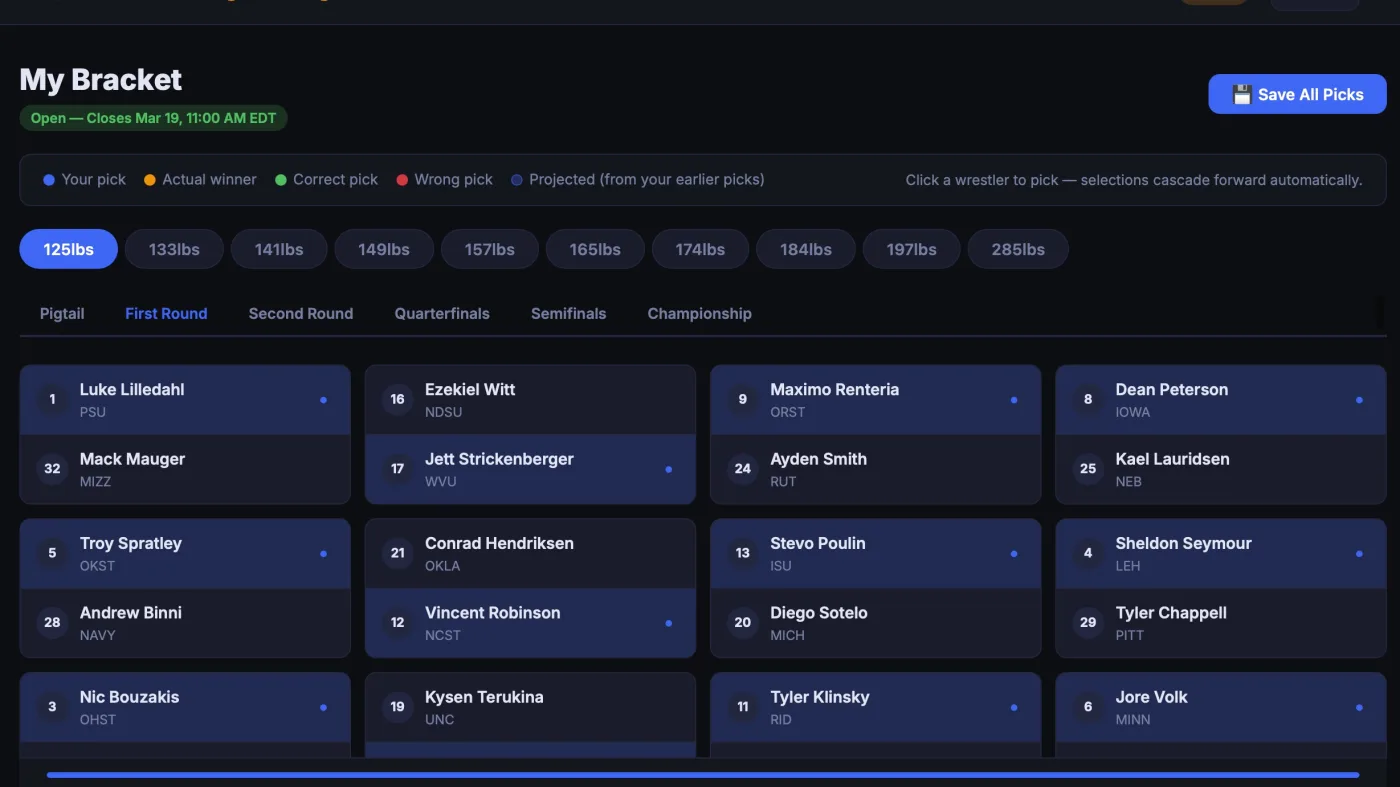Click the pick indicator dot for Vincent Robinson
Screen dimensions: 1400x787
coord(668,623)
